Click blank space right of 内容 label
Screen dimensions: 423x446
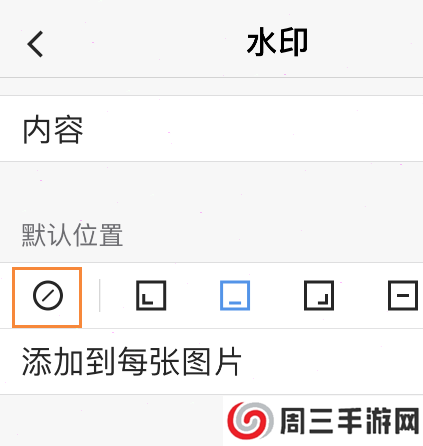click(x=253, y=129)
